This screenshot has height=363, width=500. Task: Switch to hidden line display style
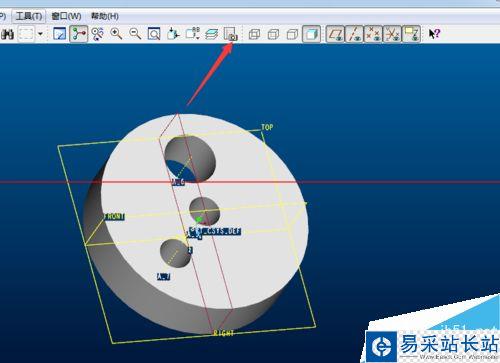tap(274, 34)
